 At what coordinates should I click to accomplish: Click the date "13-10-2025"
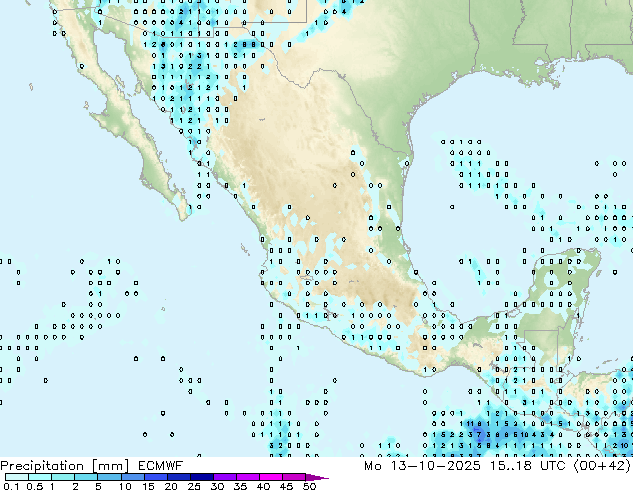[435, 466]
